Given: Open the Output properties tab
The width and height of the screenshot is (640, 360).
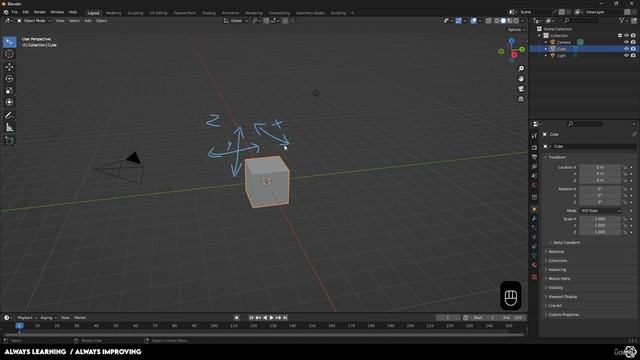Looking at the screenshot, I should 534,157.
